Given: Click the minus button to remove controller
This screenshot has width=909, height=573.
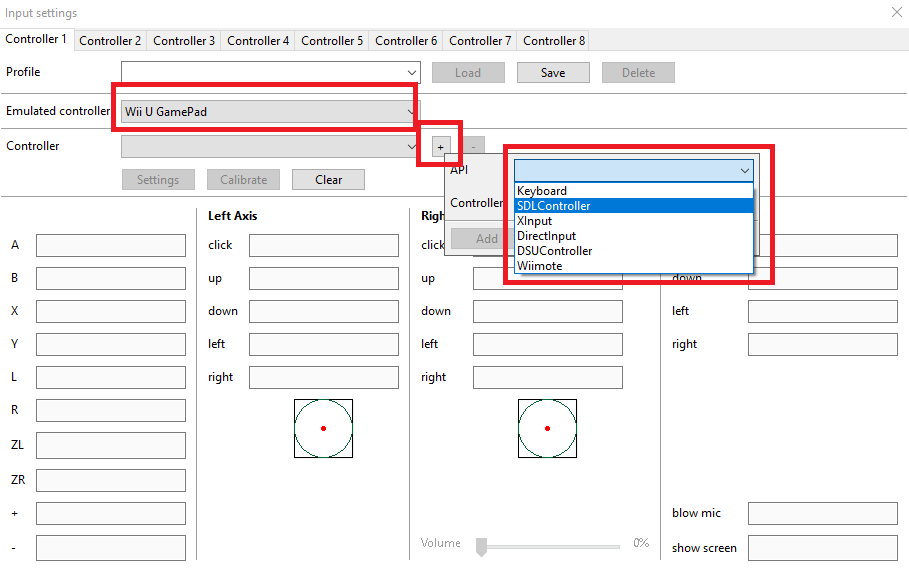Looking at the screenshot, I should pos(474,147).
